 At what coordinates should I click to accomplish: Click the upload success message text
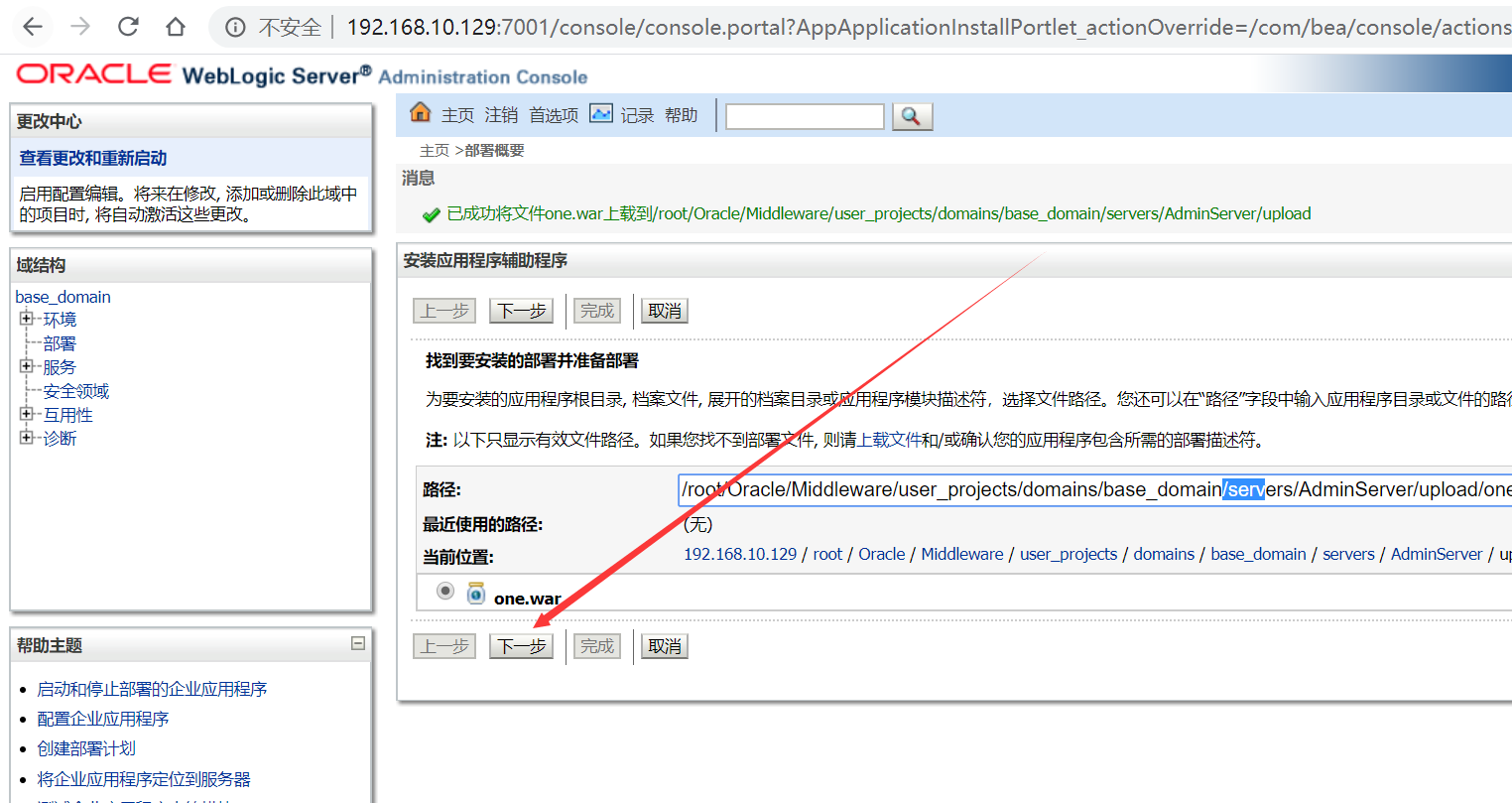(879, 213)
